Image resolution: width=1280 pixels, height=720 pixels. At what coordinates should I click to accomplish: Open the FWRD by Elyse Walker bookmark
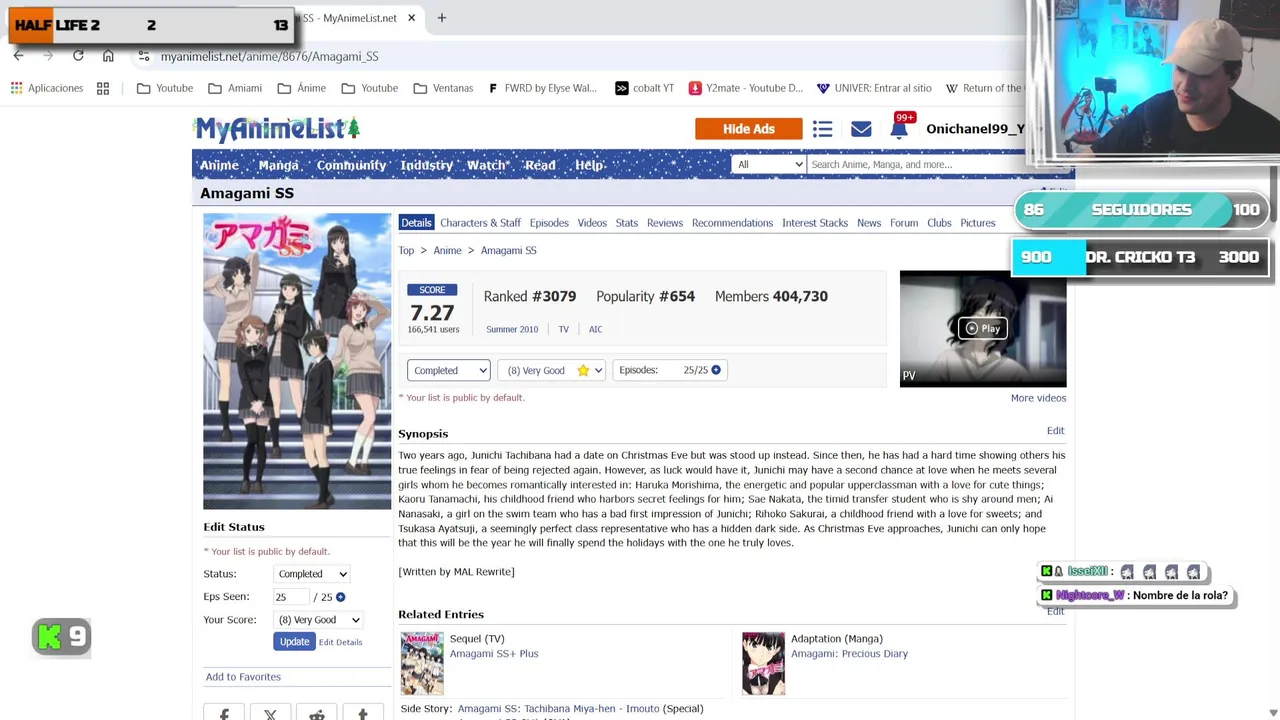[x=542, y=88]
